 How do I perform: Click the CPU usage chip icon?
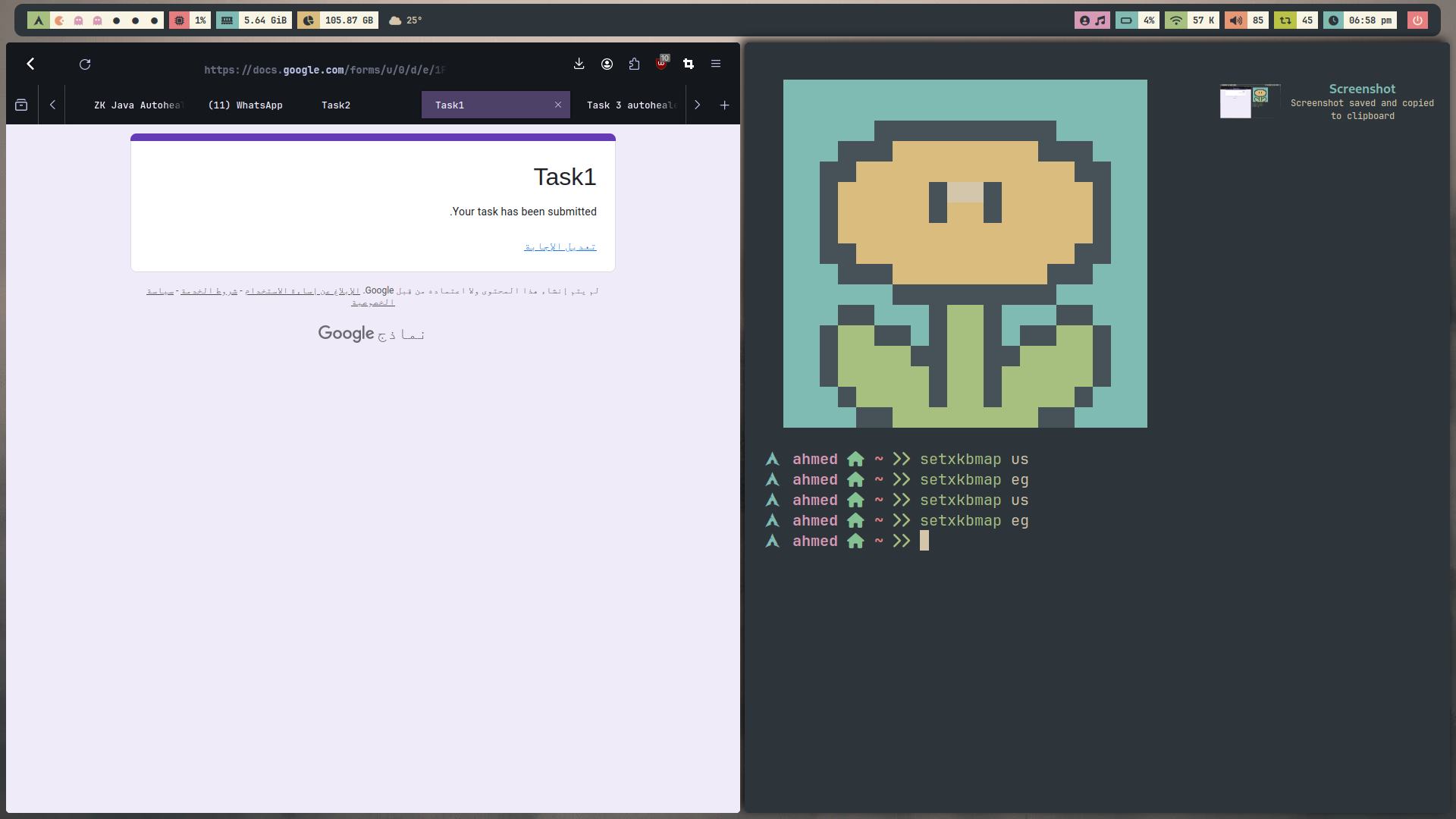pyautogui.click(x=180, y=20)
